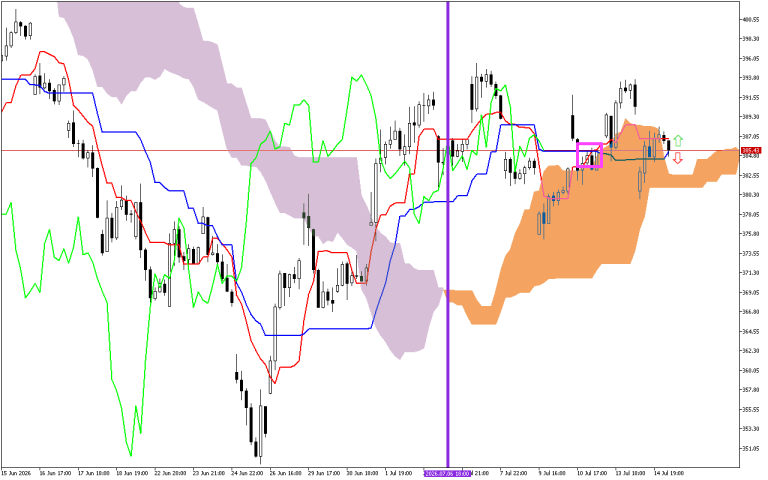Click the 1 Jul 19:00 time label

[398, 474]
